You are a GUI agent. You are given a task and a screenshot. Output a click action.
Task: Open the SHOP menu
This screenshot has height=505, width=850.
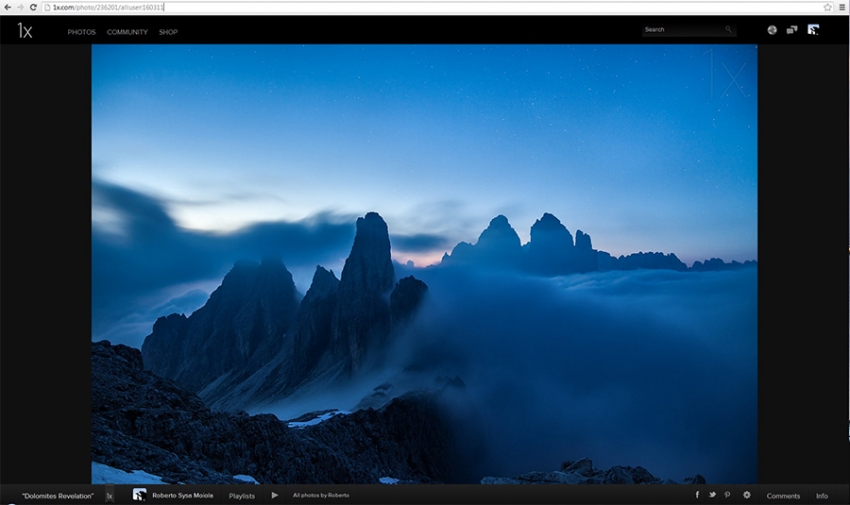coord(168,32)
